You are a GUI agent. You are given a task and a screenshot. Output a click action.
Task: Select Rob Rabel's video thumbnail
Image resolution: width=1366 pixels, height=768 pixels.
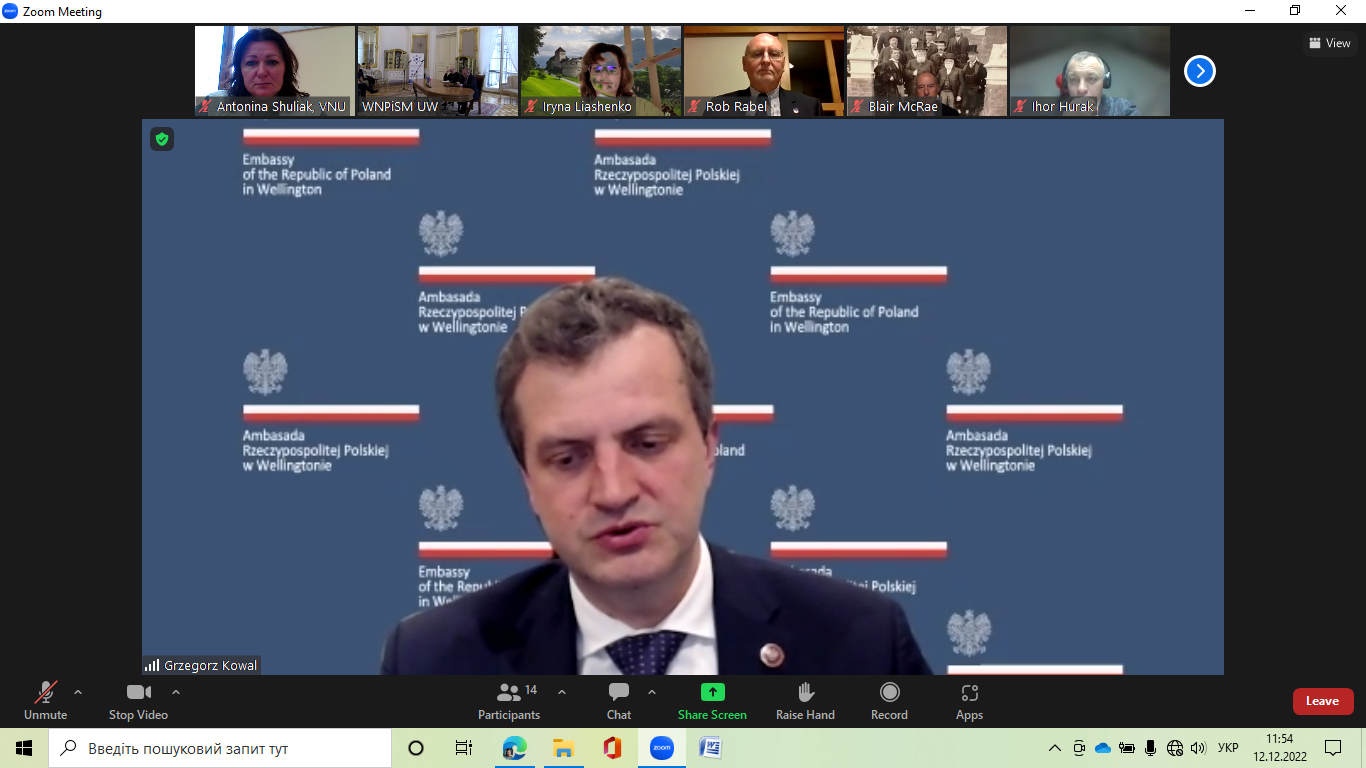pyautogui.click(x=763, y=71)
